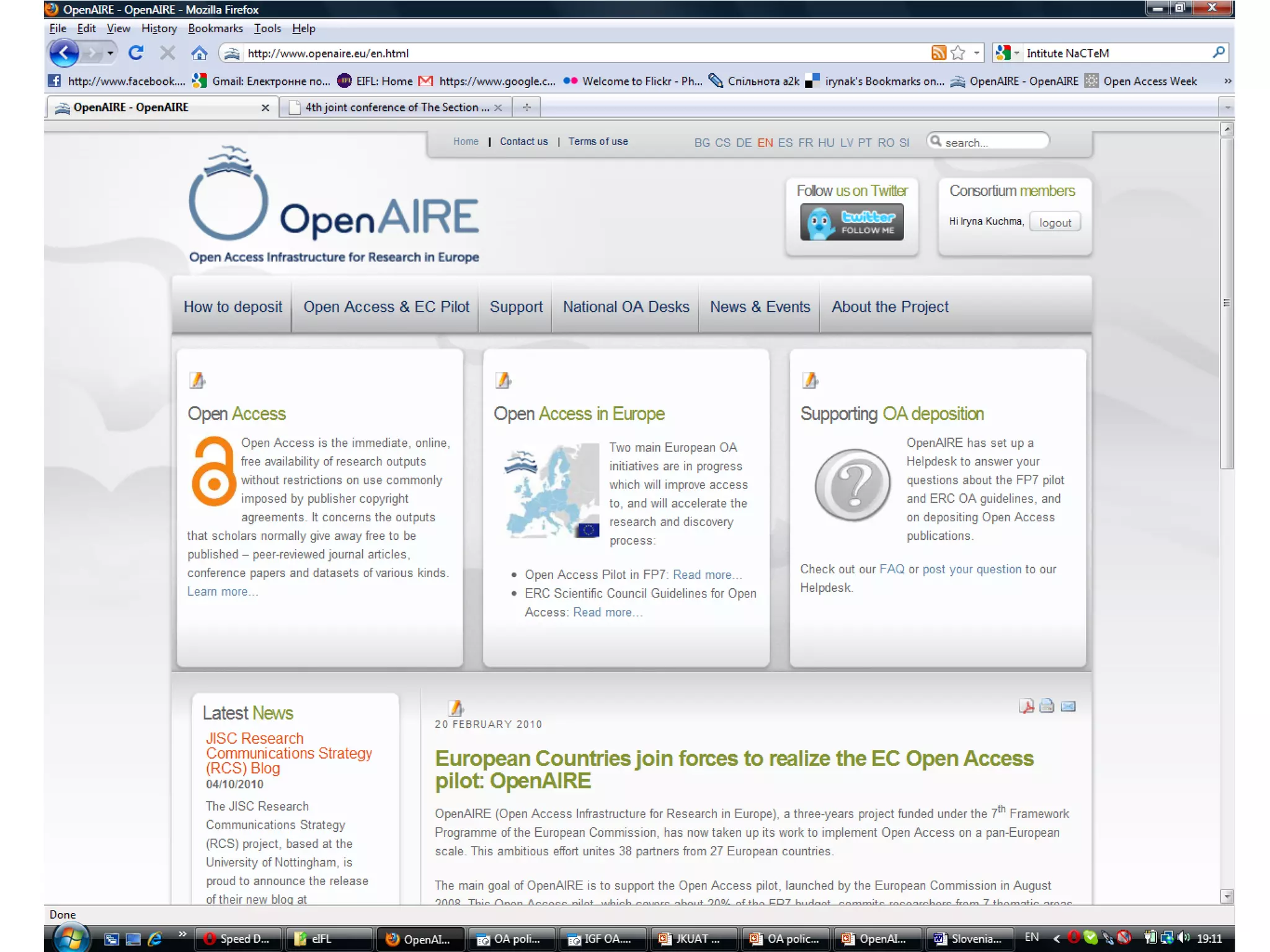The height and width of the screenshot is (952, 1270).
Task: Click the edit pencil icon in Open Access box
Action: [197, 380]
